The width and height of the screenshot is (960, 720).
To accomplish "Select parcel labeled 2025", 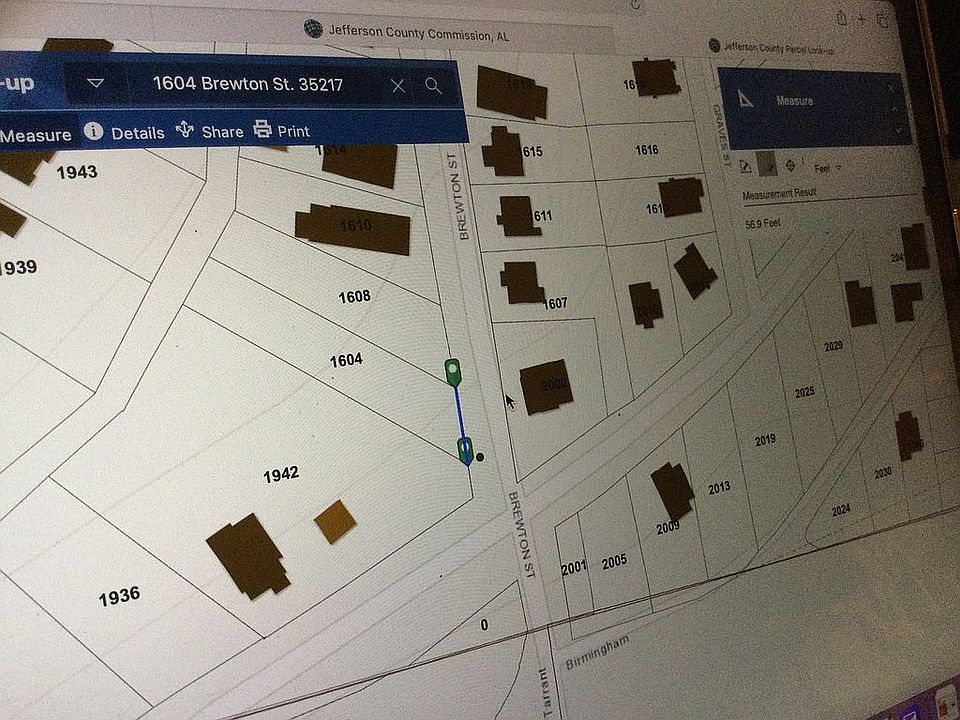I will pyautogui.click(x=804, y=392).
